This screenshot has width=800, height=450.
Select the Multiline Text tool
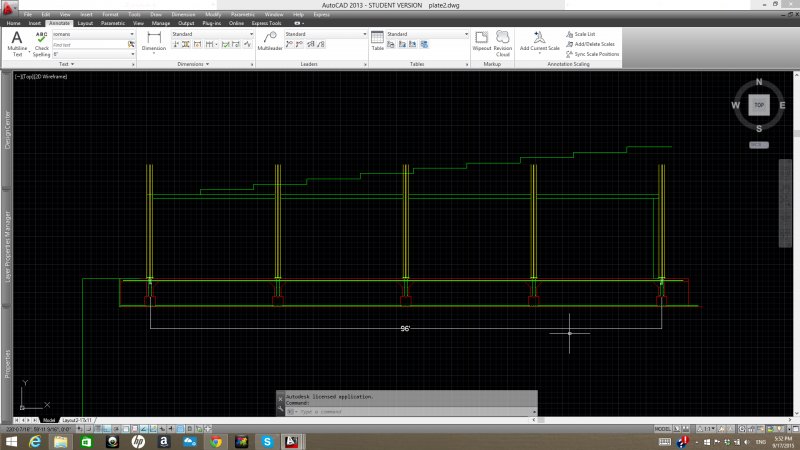17,43
